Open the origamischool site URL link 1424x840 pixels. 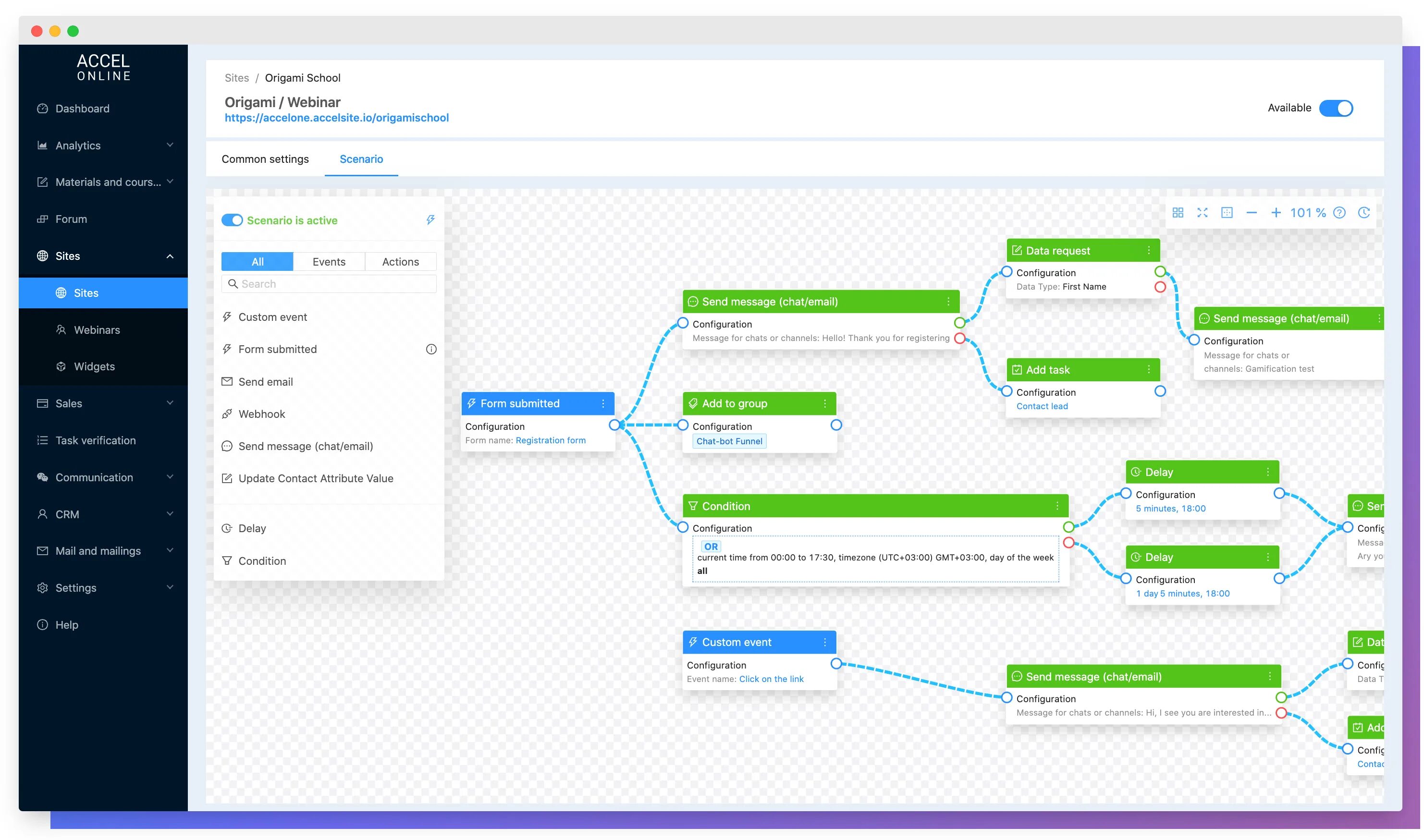336,118
